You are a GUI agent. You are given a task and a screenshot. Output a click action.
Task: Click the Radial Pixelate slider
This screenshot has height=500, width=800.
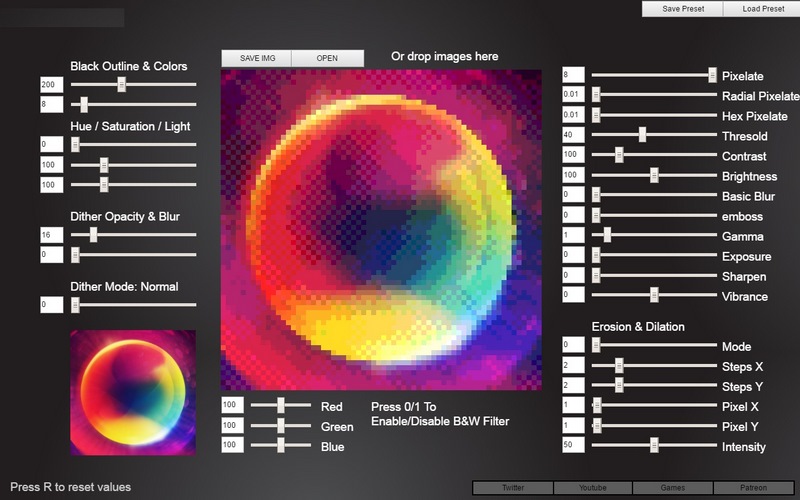pyautogui.click(x=654, y=95)
